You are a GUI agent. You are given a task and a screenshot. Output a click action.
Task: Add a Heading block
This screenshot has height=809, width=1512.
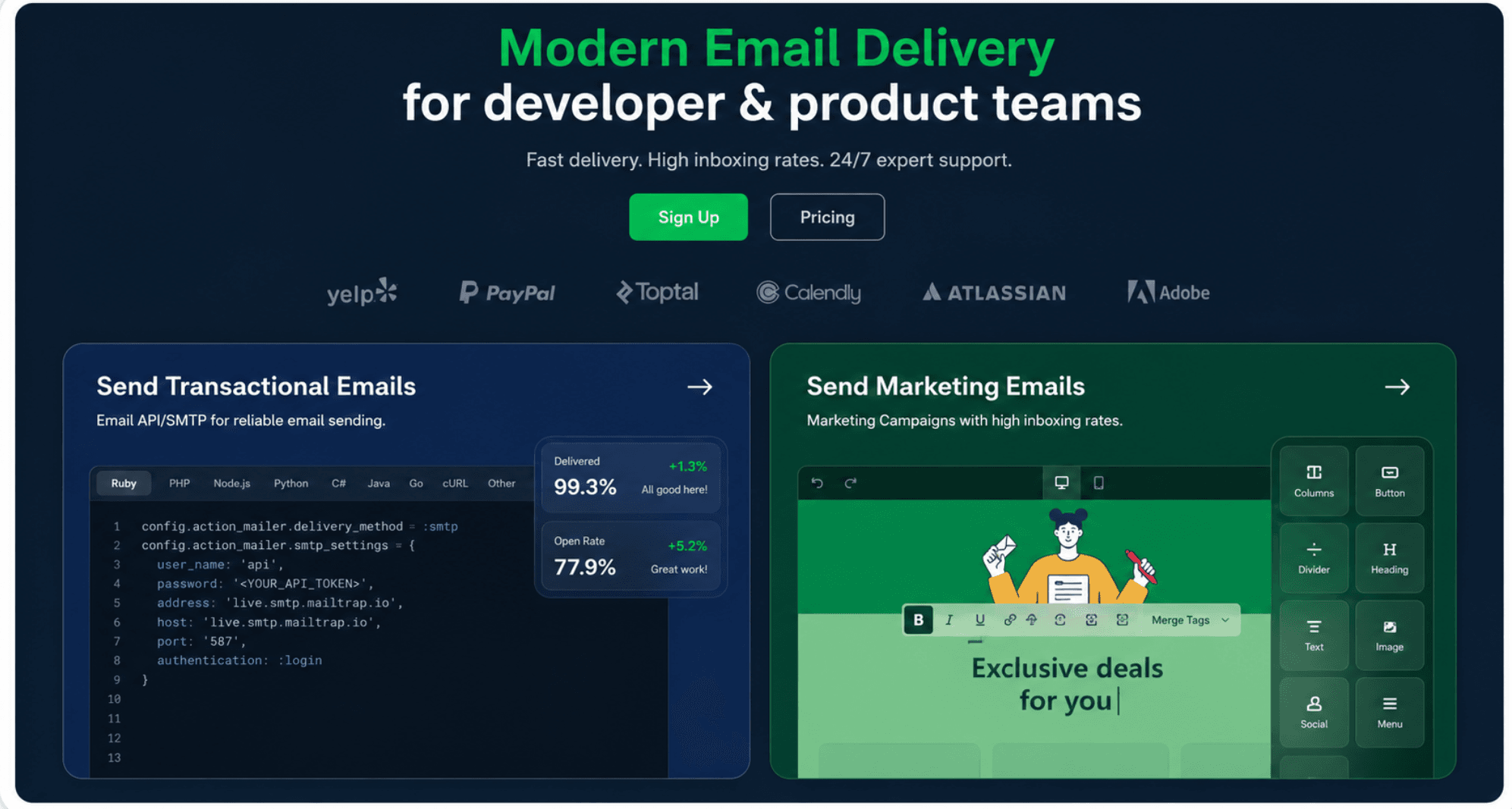(x=1389, y=558)
